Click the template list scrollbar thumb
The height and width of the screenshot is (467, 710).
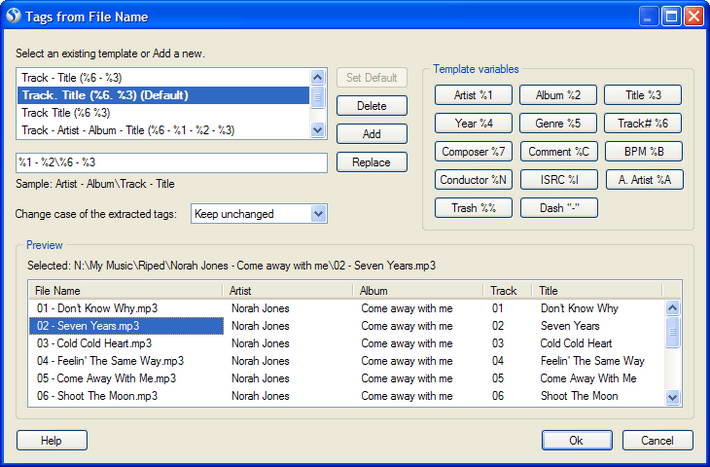pyautogui.click(x=318, y=97)
